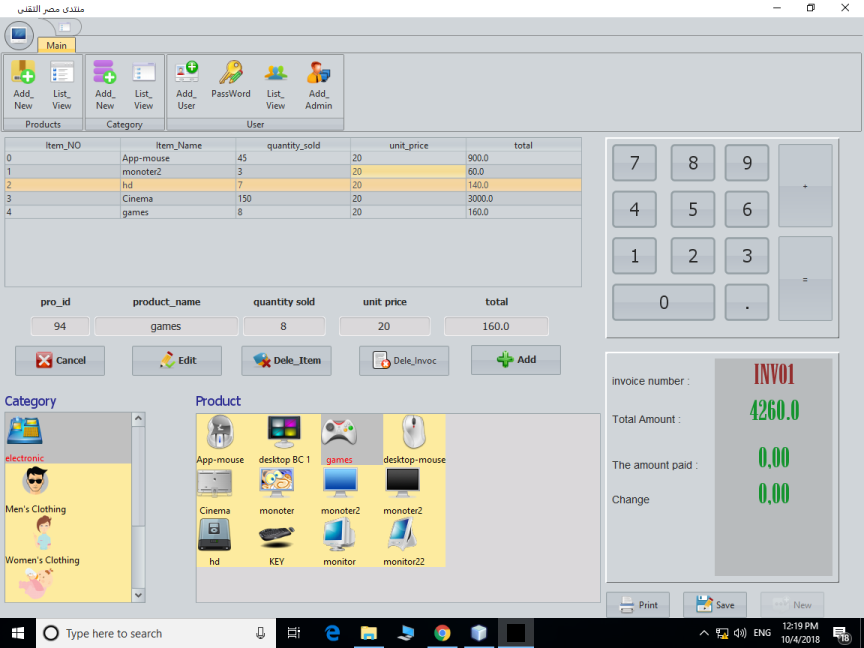
Task: Select the Cinema product icon
Action: tap(215, 491)
